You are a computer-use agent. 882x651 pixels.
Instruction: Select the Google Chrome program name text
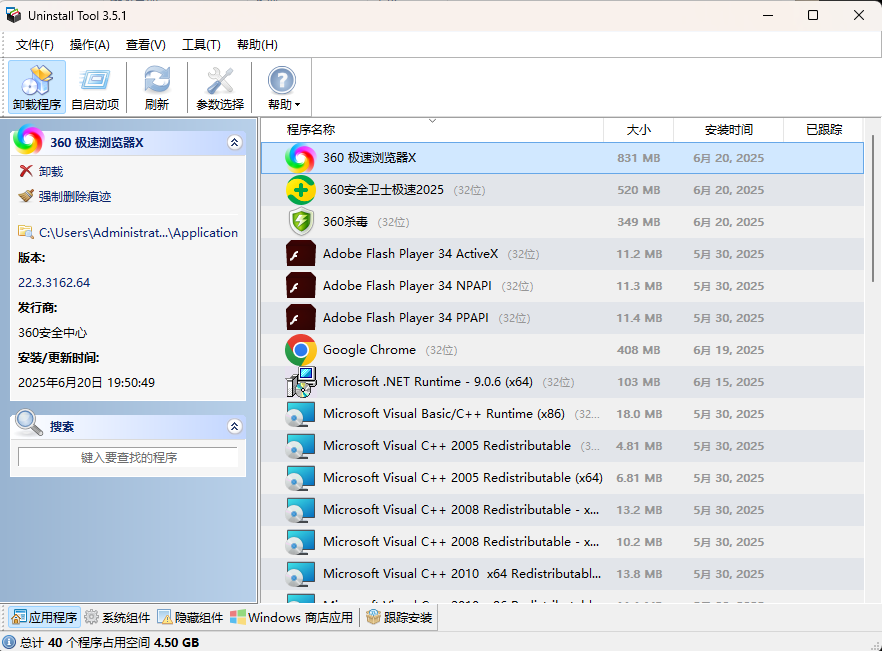pos(369,350)
